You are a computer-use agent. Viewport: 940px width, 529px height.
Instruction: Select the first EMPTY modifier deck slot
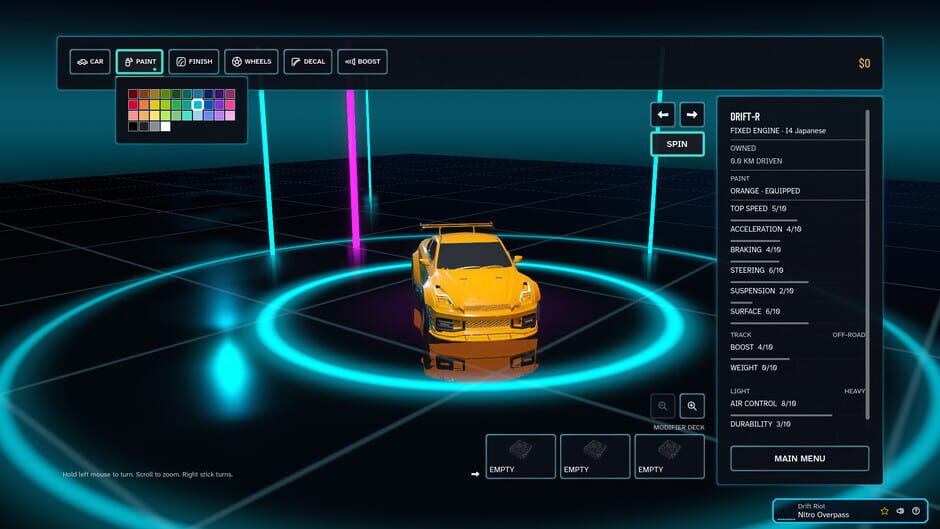tap(520, 456)
